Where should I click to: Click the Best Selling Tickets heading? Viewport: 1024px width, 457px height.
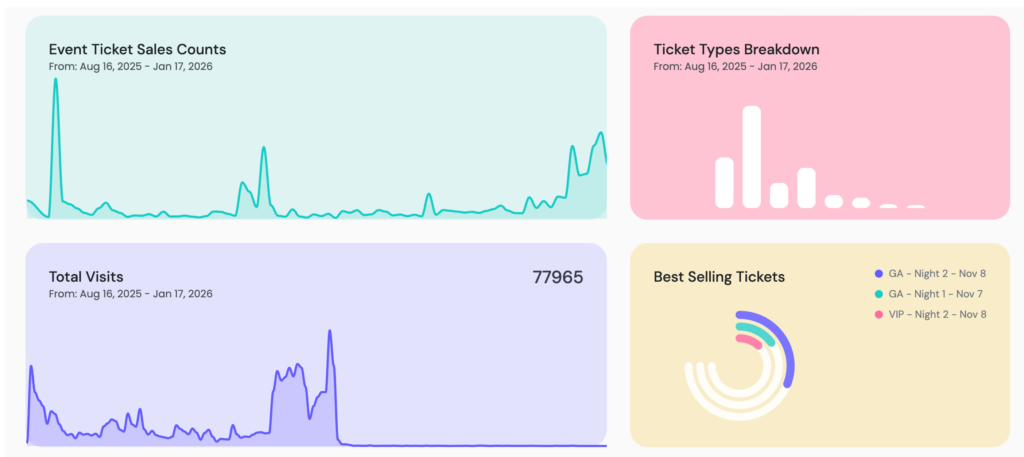[x=719, y=276]
